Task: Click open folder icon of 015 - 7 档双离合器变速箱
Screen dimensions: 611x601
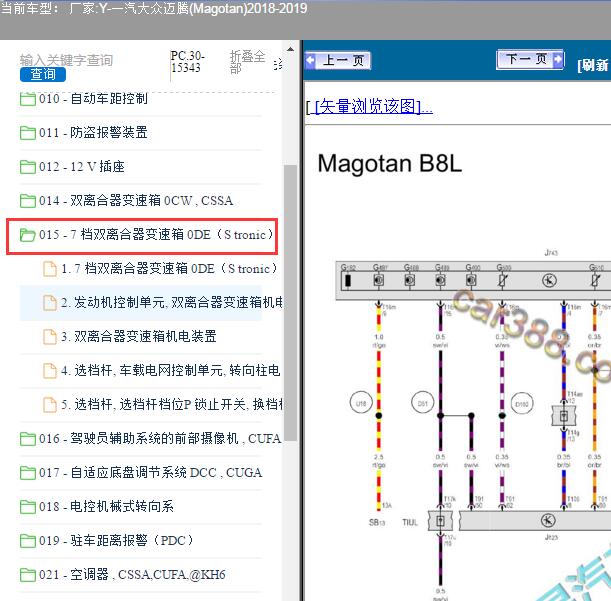Action: [28, 235]
